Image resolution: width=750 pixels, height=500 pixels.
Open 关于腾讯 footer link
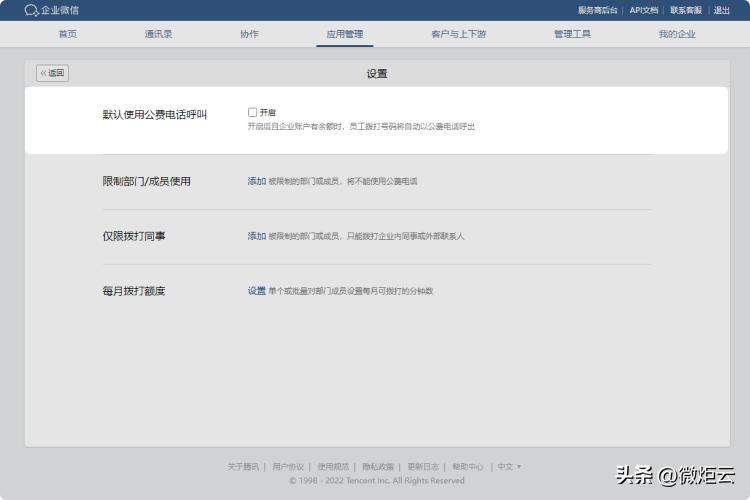[243, 467]
